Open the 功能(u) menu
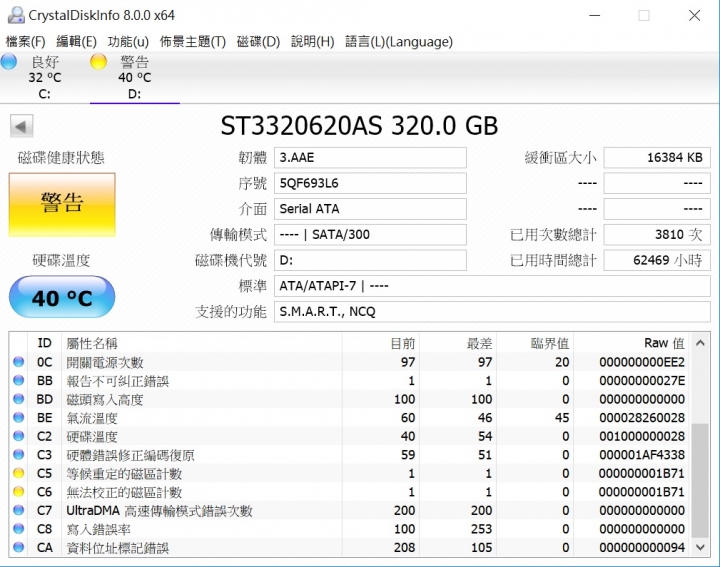Screen dimensions: 720x567 [x=128, y=42]
